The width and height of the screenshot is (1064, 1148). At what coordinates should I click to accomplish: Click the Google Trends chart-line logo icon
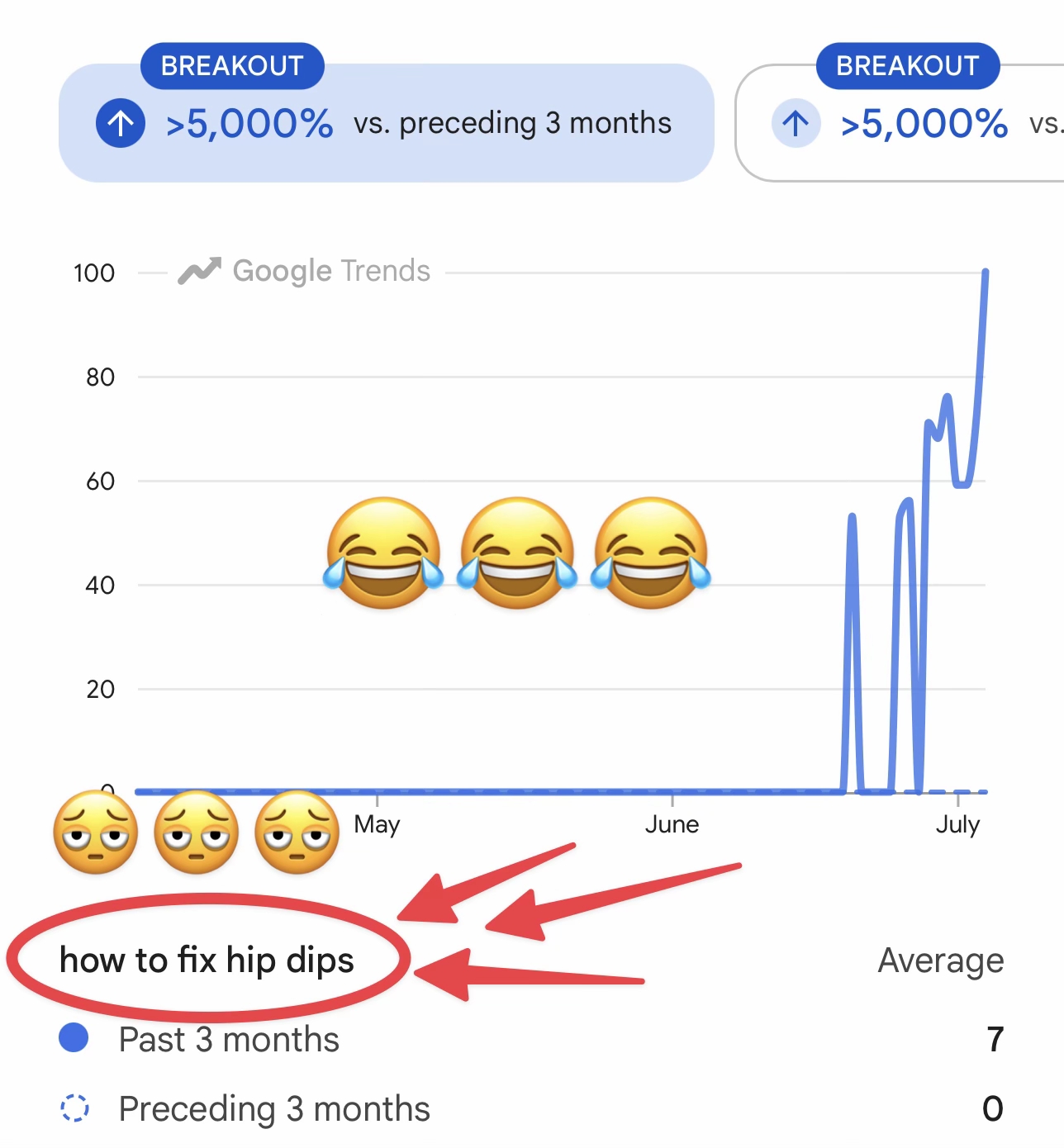click(200, 271)
